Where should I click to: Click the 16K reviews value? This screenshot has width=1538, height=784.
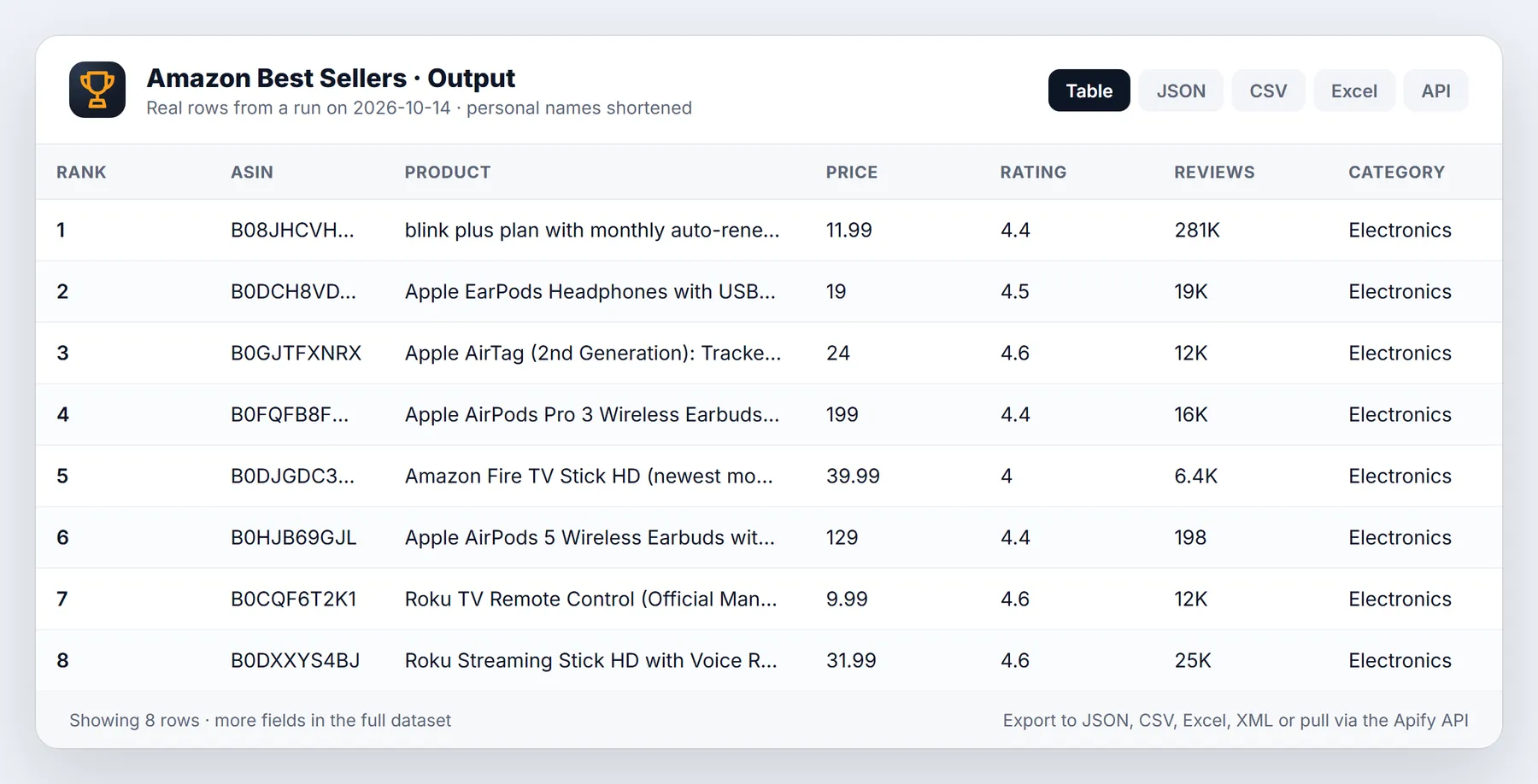(x=1191, y=414)
